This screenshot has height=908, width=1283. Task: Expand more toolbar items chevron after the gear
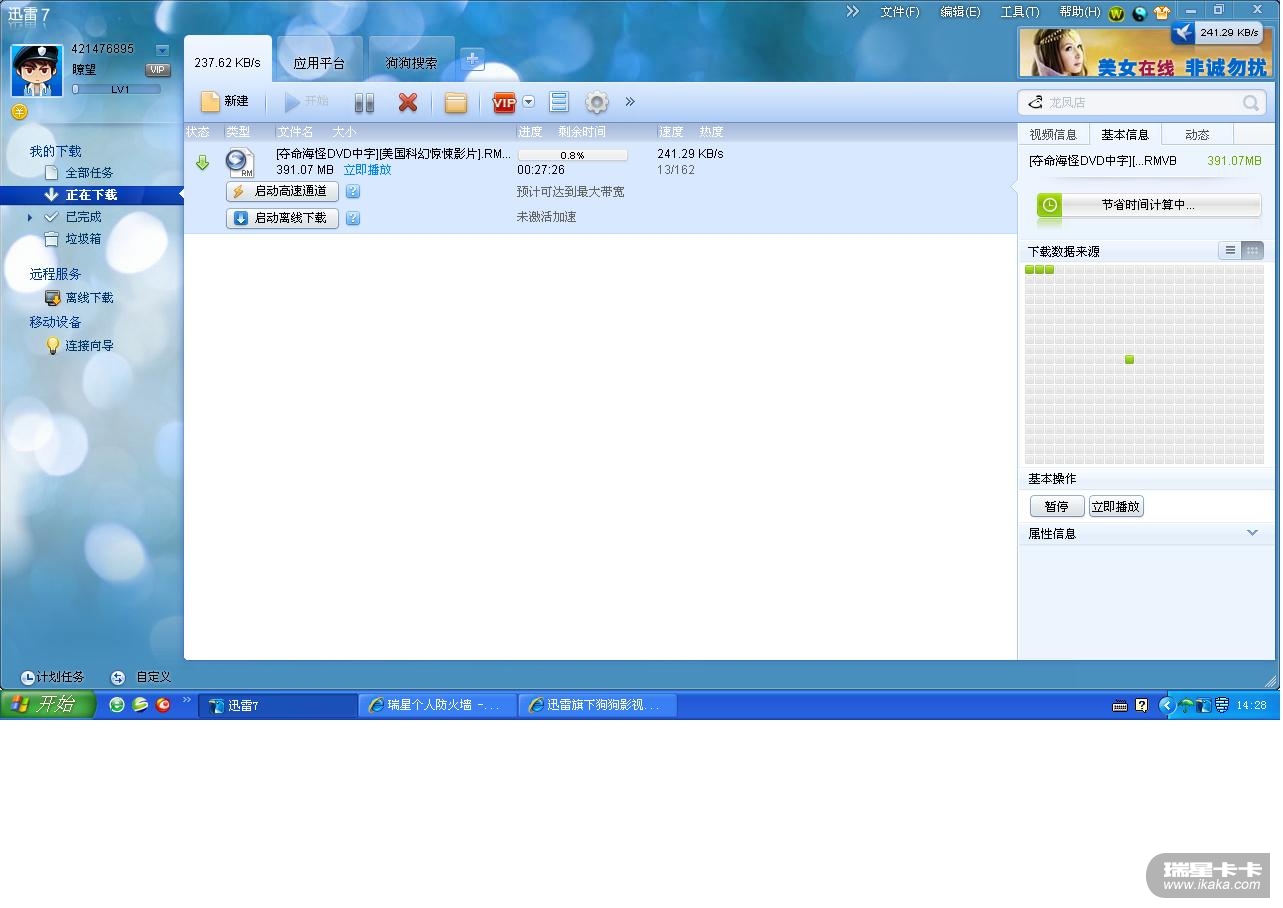point(630,102)
